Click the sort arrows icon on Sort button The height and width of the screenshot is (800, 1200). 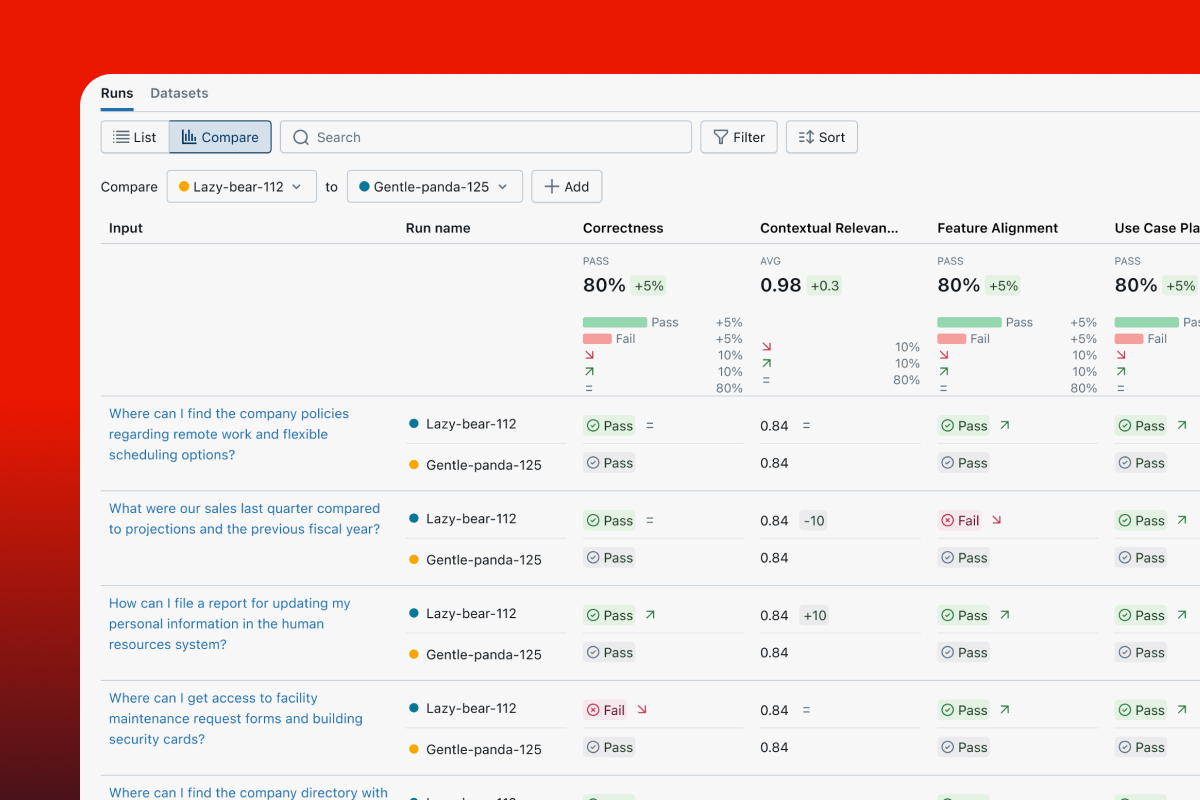[x=806, y=138]
